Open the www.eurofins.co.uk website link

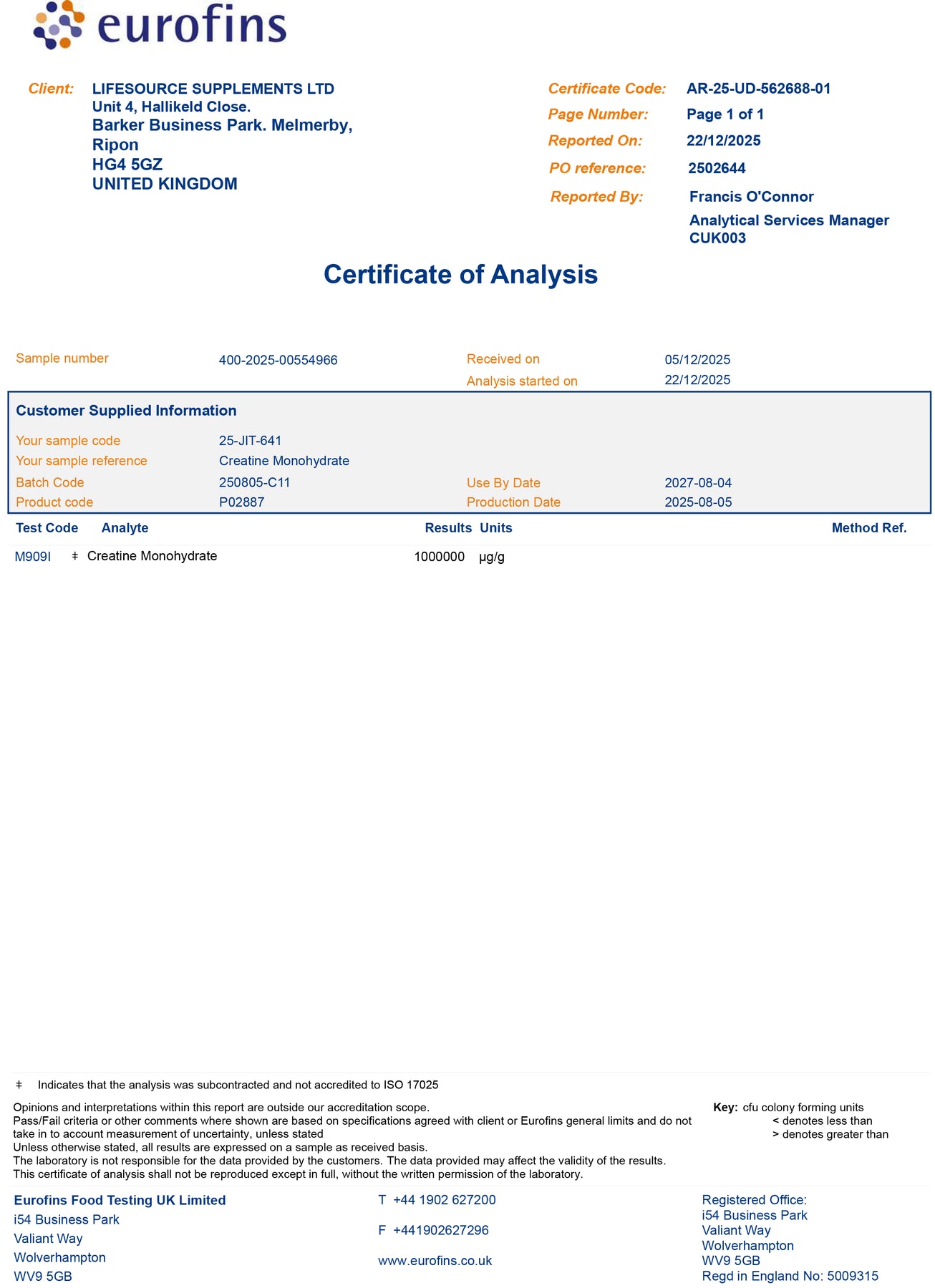(x=435, y=1261)
